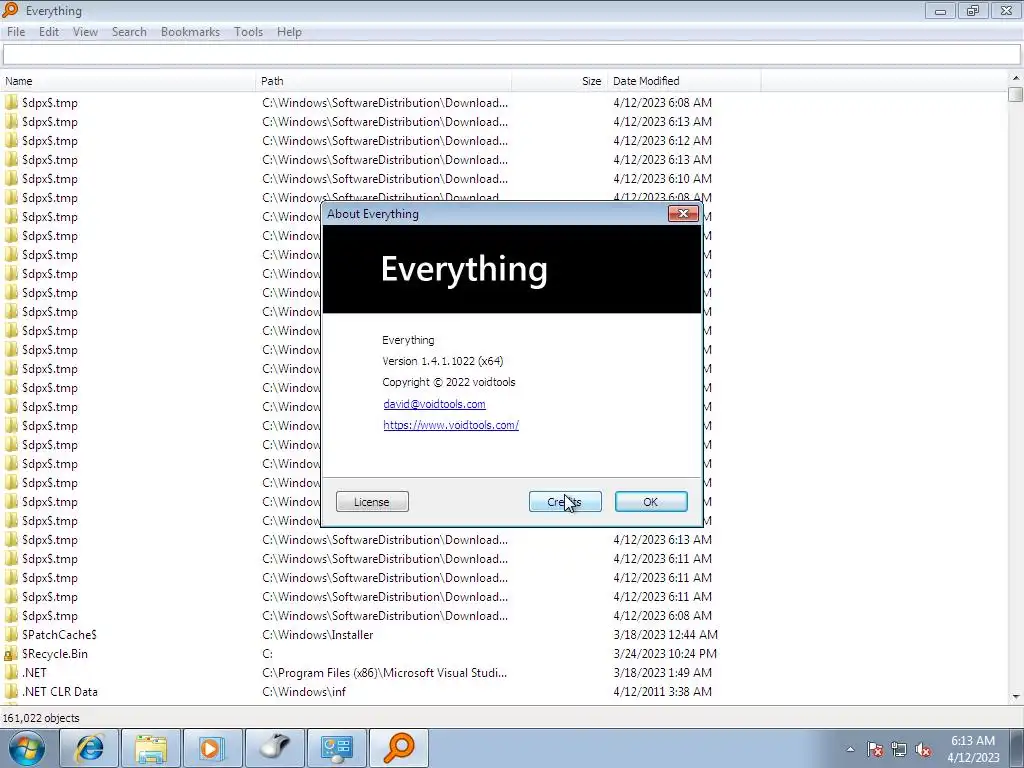Select the $Recycle.Bin entry name
Image resolution: width=1024 pixels, height=768 pixels.
(x=55, y=654)
